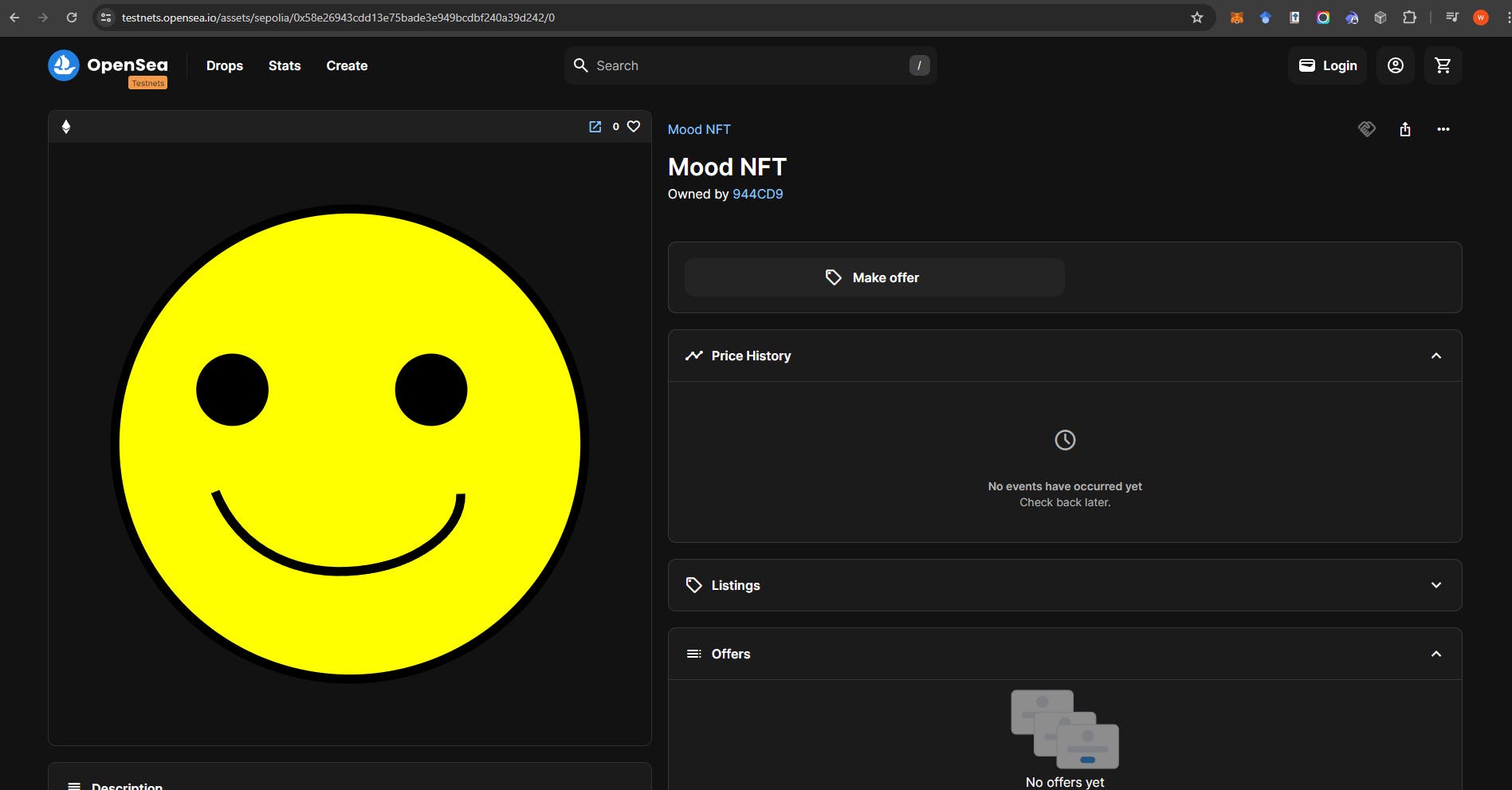Expand the Listings section
This screenshot has width=1512, height=790.
[1435, 585]
